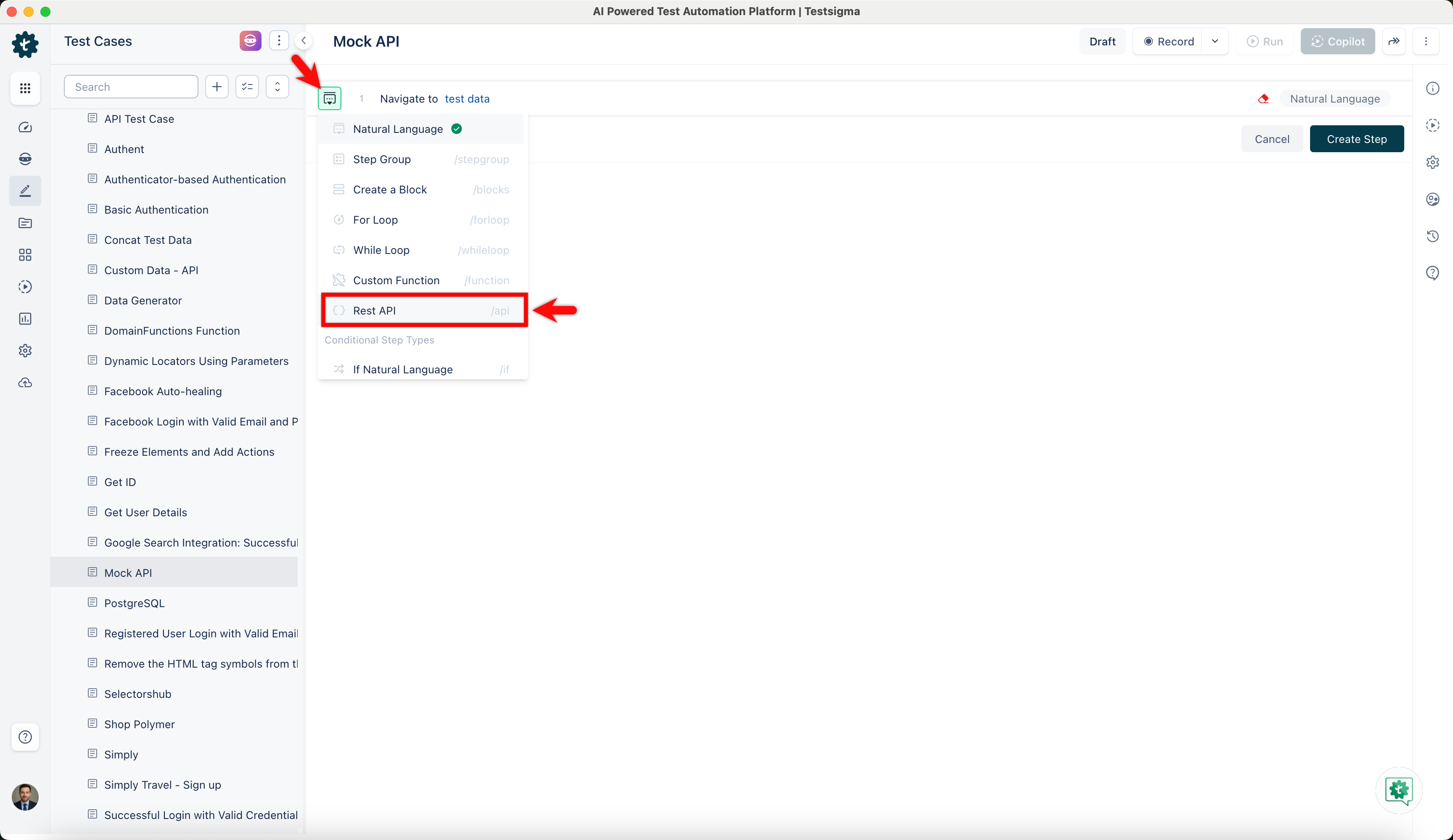Open Simply Travel - Sign up test case

click(163, 785)
